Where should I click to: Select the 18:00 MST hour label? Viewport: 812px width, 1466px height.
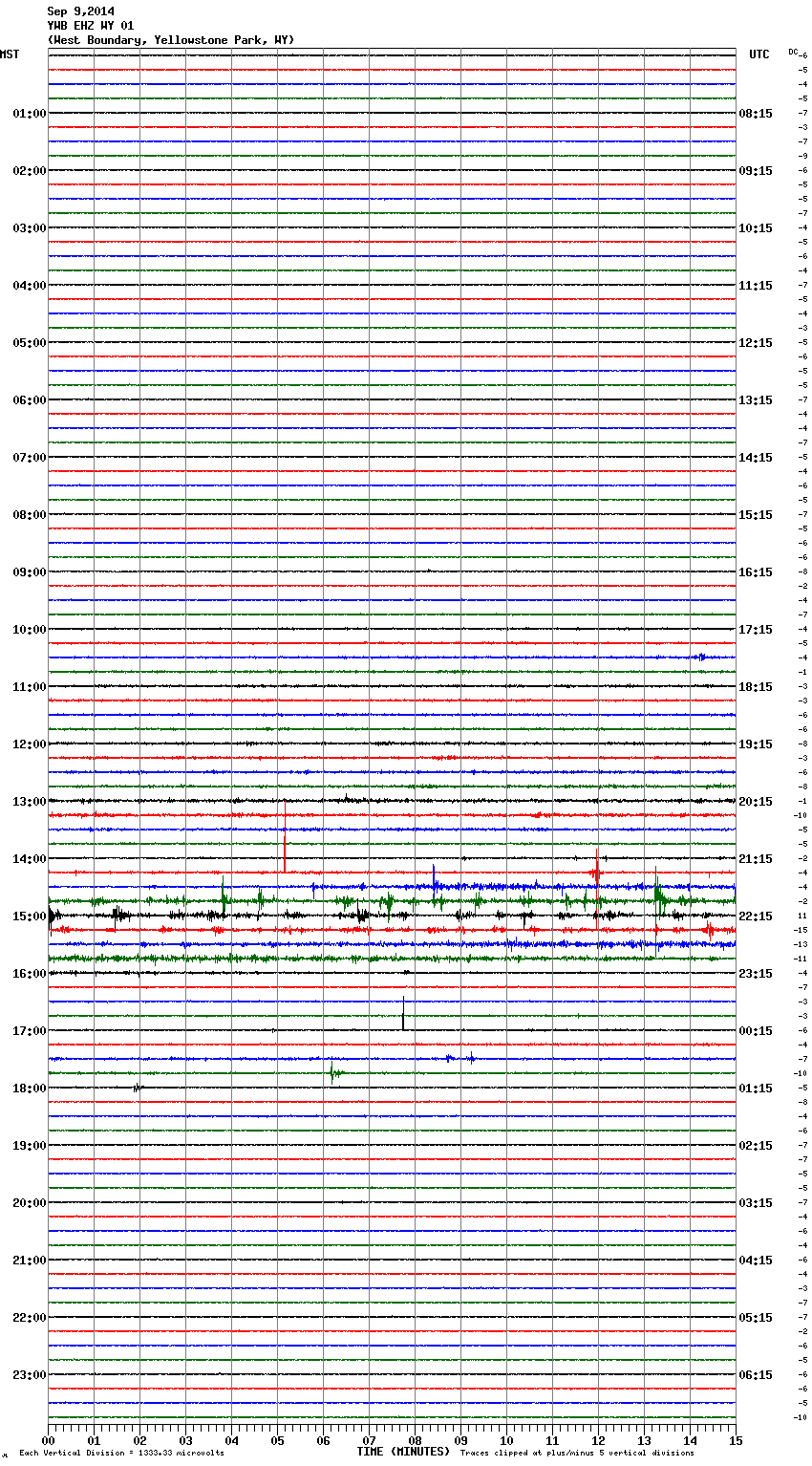point(30,1089)
